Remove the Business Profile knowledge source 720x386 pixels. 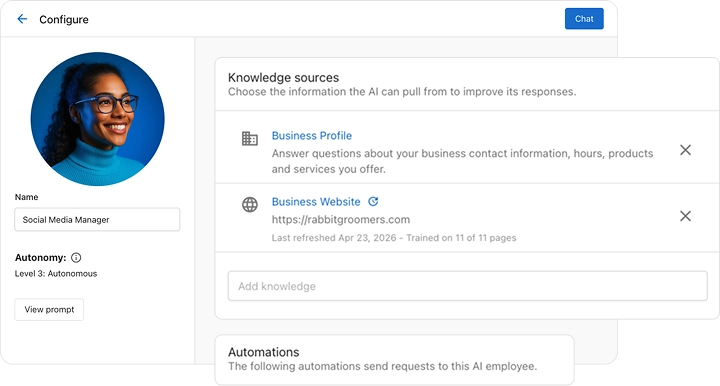coord(686,150)
